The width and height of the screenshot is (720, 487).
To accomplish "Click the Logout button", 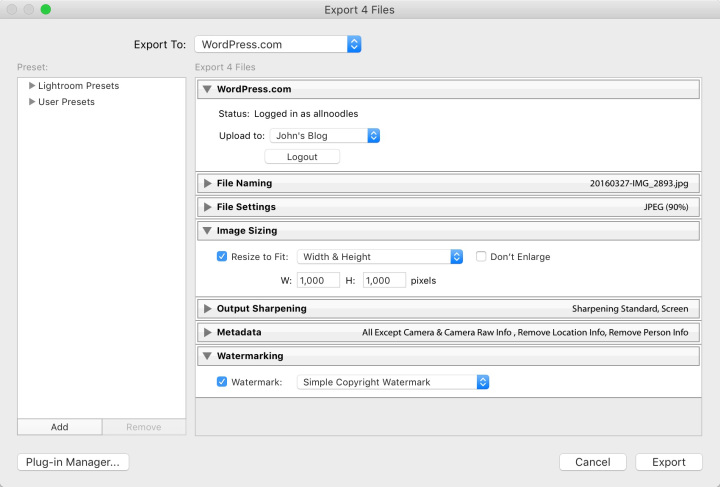I will tap(302, 157).
